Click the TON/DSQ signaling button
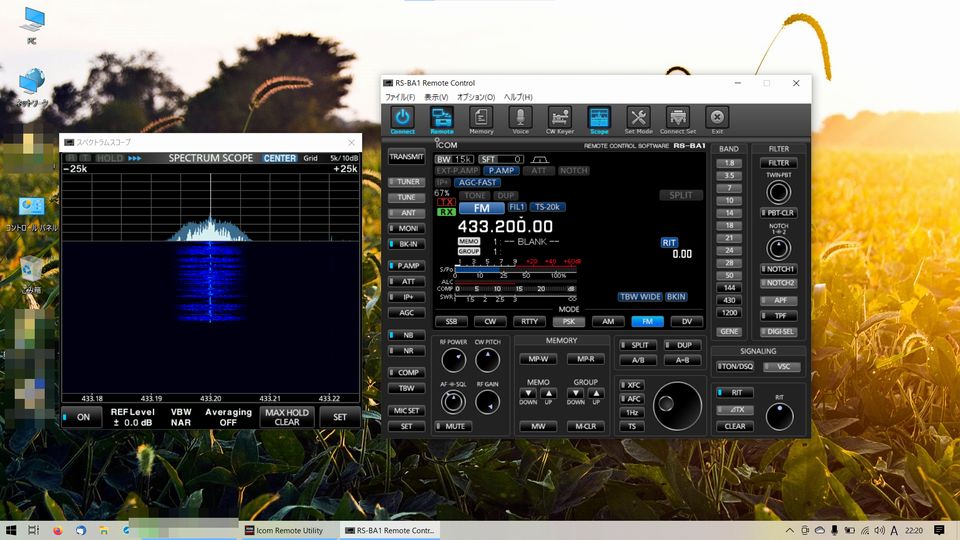 [x=735, y=366]
